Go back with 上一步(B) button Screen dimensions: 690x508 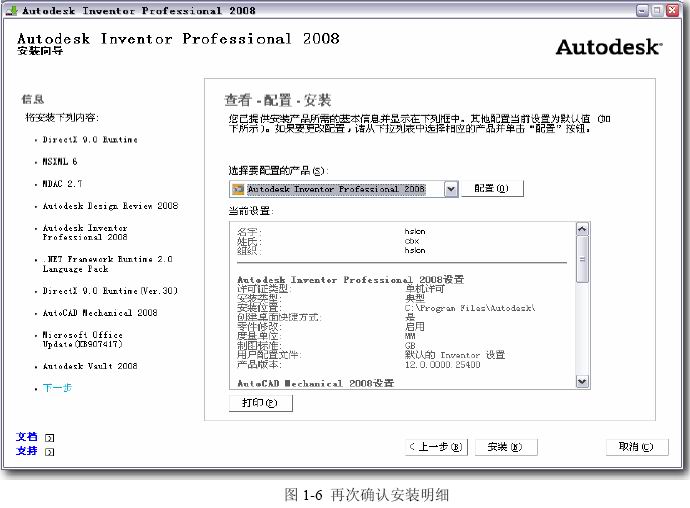(x=436, y=447)
